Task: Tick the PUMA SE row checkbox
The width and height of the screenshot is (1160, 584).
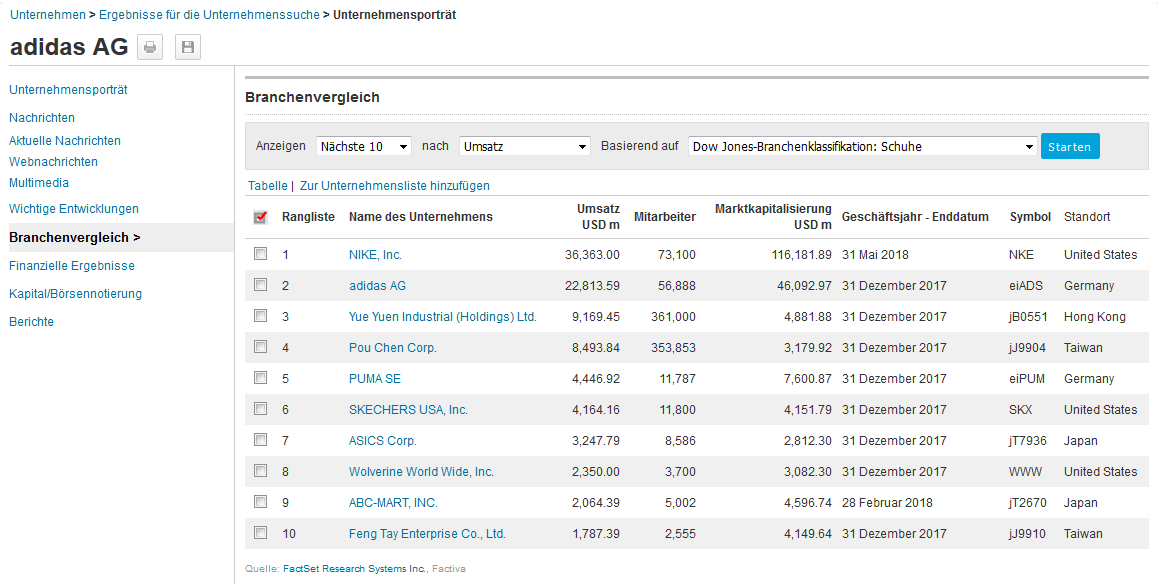Action: (x=260, y=378)
